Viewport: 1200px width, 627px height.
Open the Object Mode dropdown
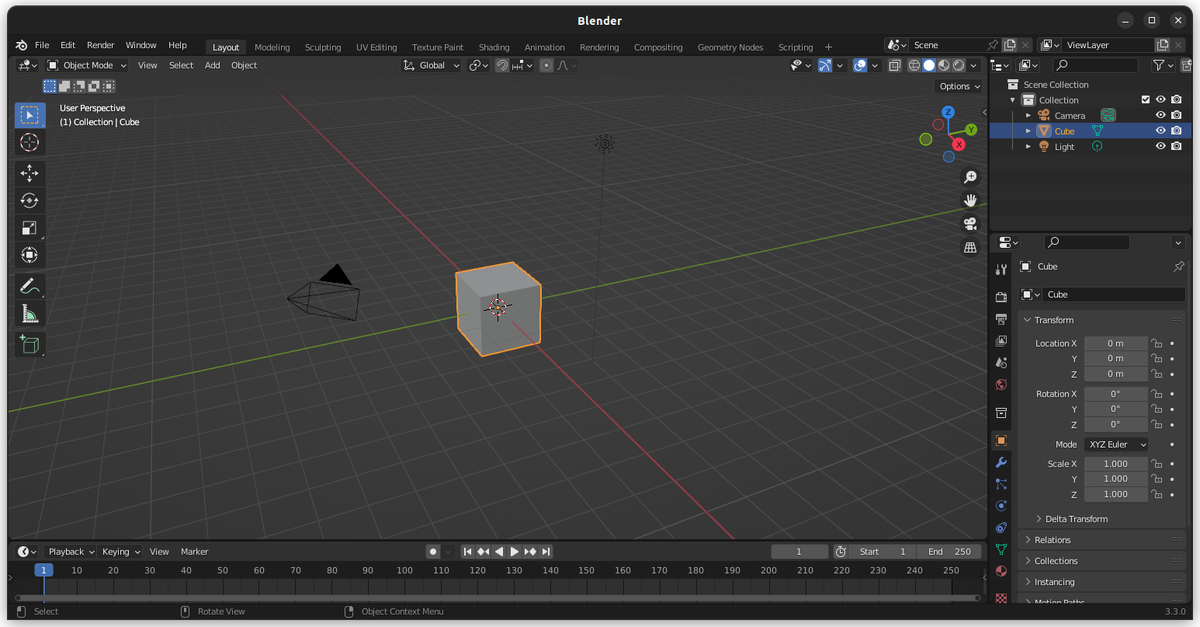click(x=88, y=65)
